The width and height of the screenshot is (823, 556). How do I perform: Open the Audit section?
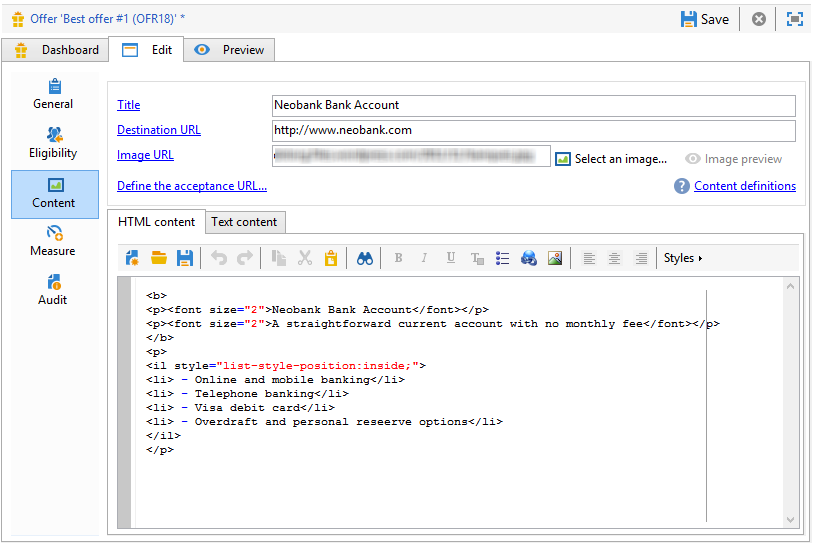[x=53, y=290]
